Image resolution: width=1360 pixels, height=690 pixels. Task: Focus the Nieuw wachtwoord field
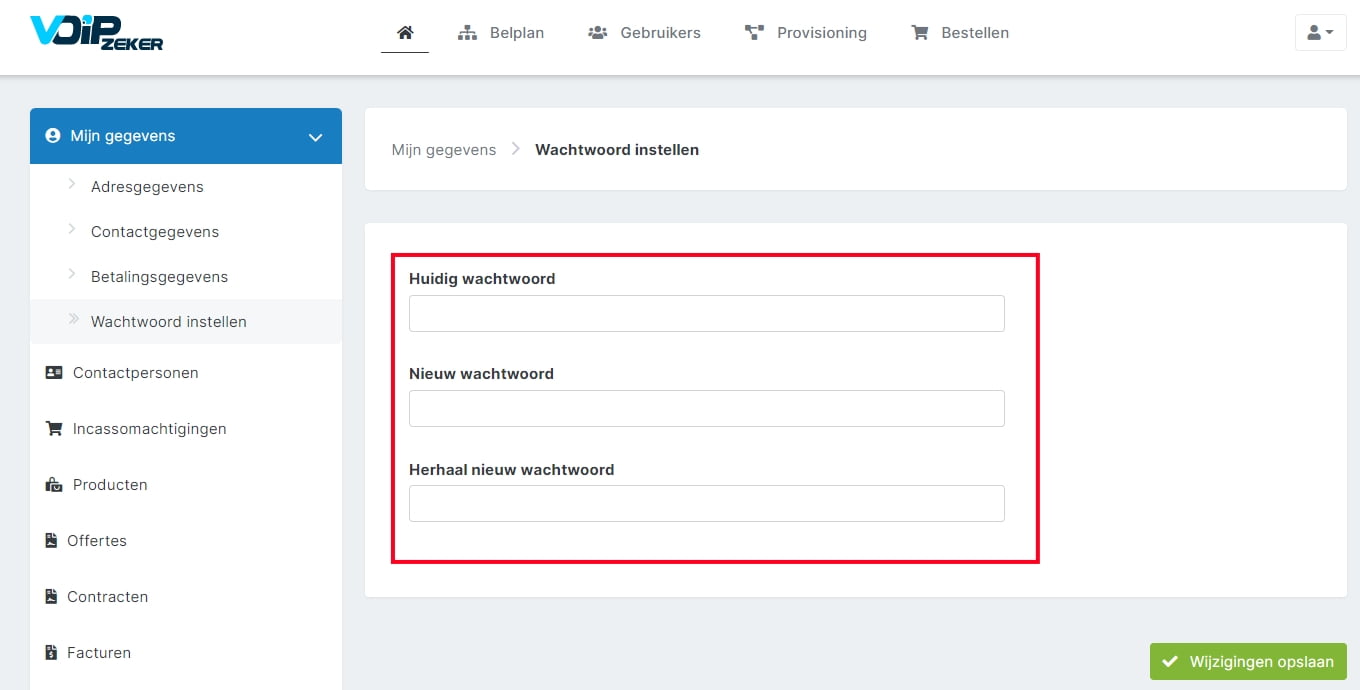pyautogui.click(x=707, y=408)
